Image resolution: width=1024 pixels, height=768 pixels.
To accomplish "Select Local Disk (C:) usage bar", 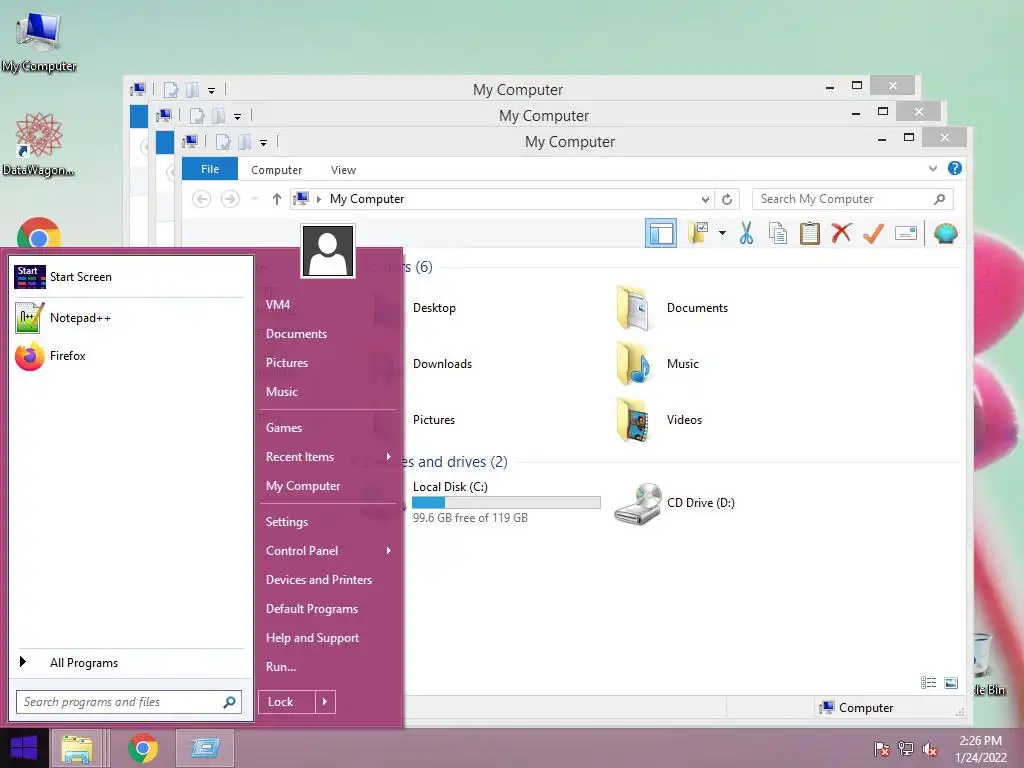I will (506, 503).
